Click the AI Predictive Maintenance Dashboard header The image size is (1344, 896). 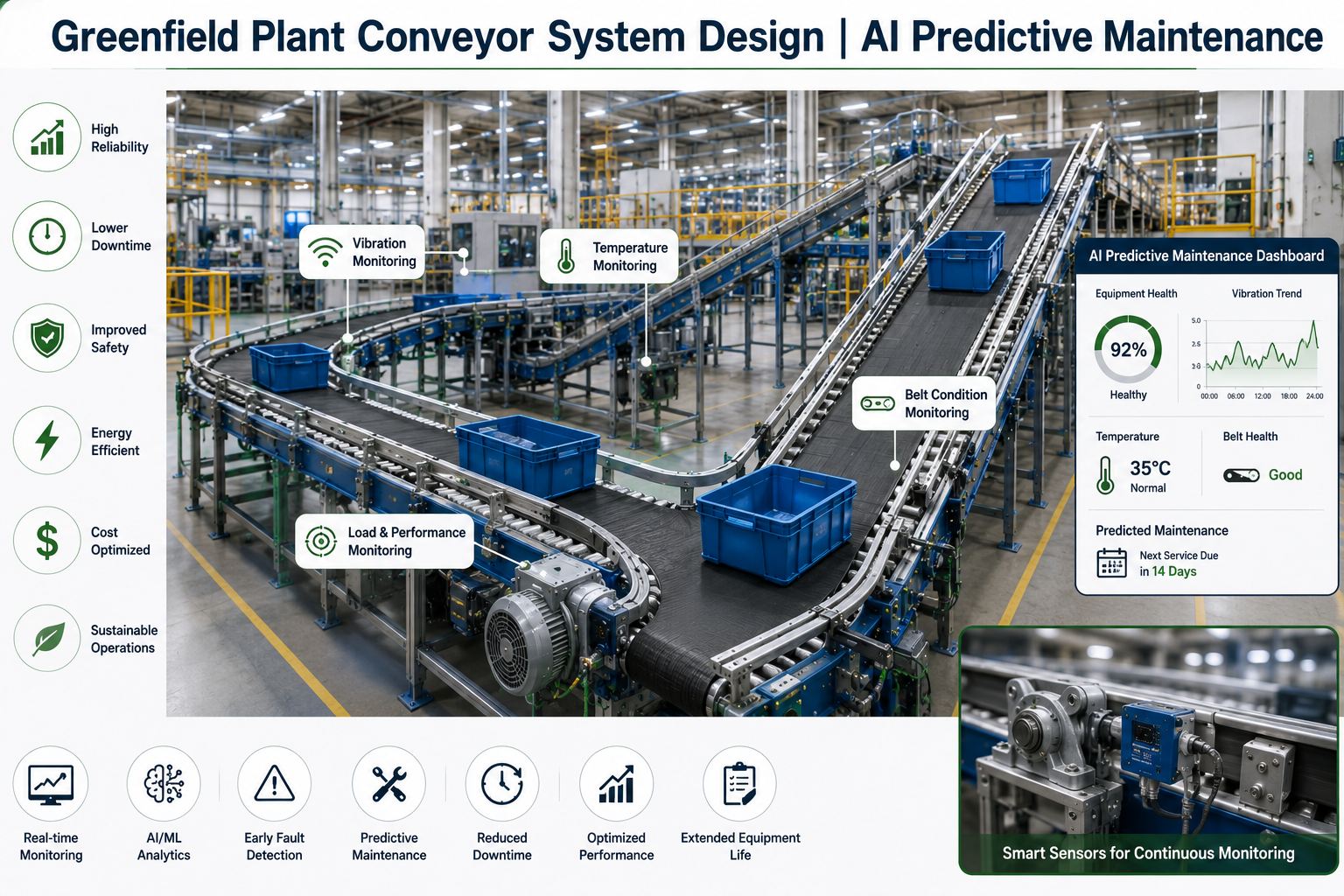[x=1207, y=255]
